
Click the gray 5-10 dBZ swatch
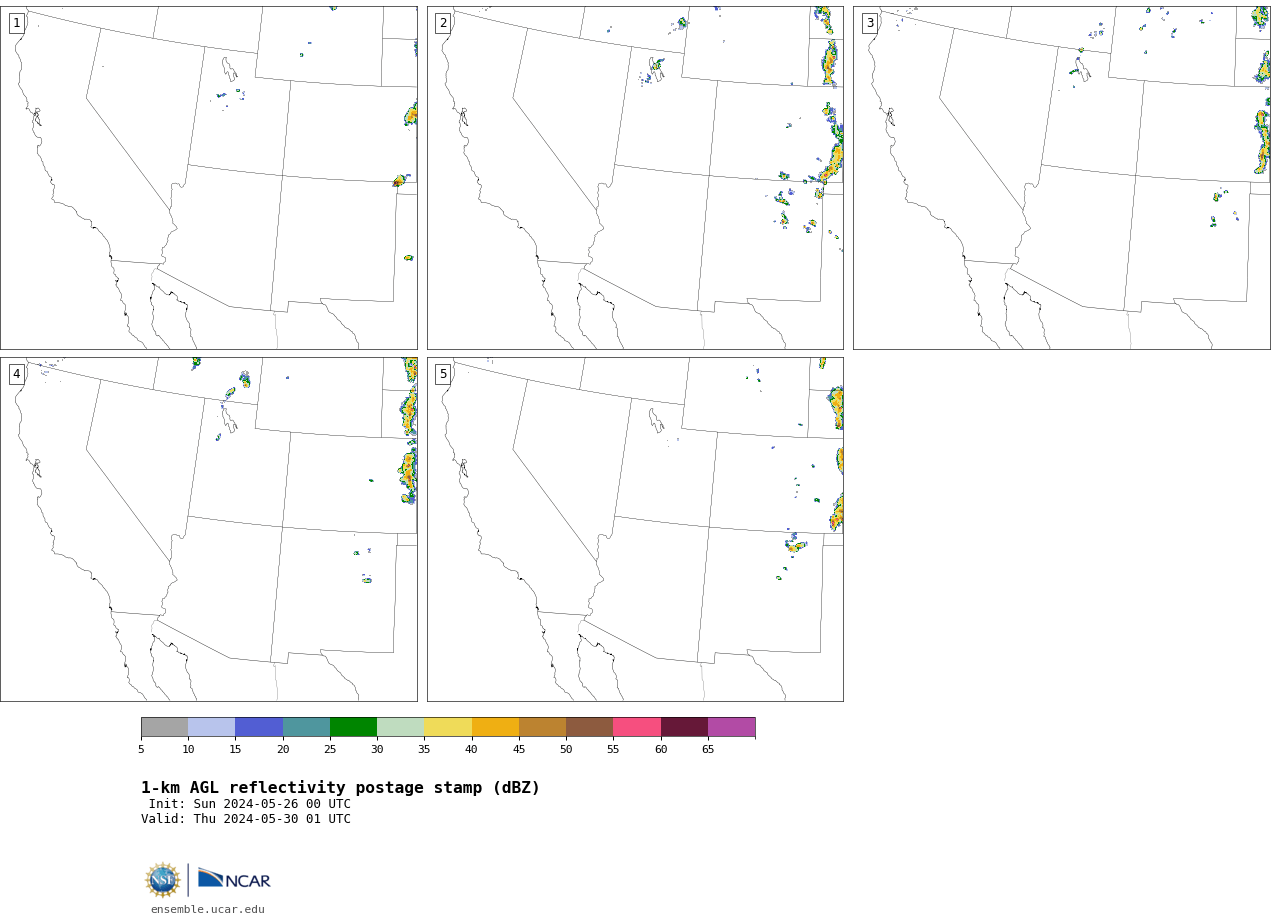[x=164, y=727]
